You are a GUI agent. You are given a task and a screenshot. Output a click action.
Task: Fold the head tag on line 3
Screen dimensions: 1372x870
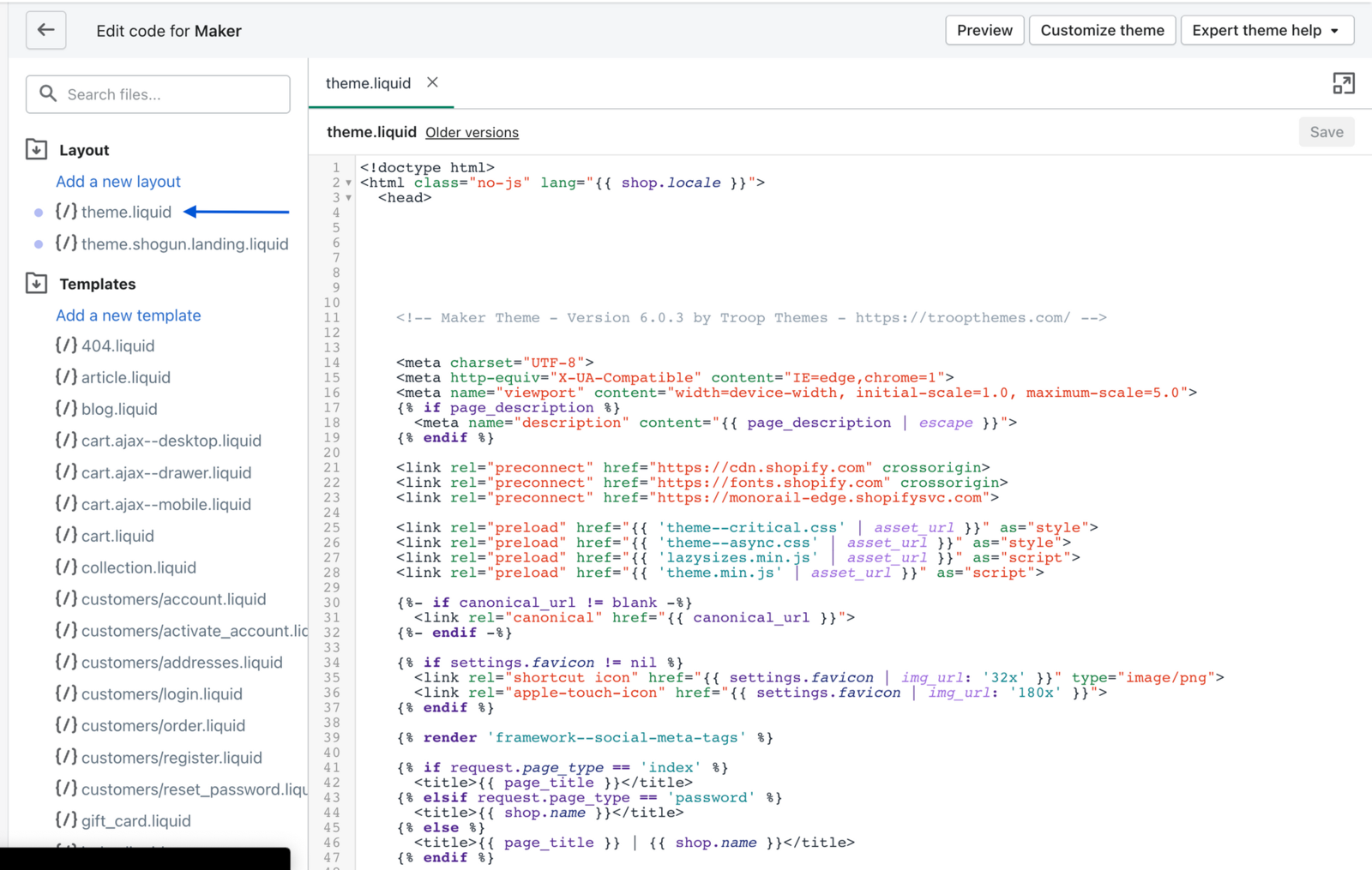click(x=348, y=198)
